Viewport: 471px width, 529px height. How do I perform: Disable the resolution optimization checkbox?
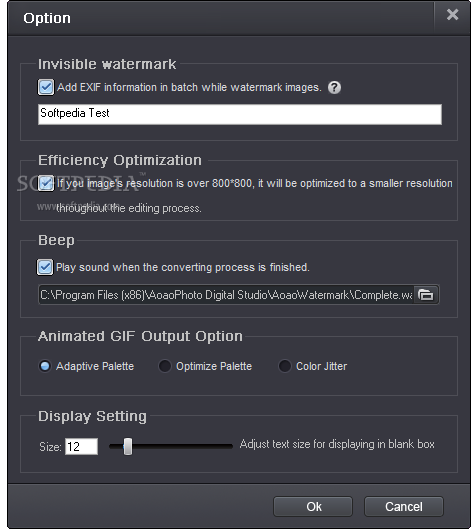pyautogui.click(x=46, y=184)
